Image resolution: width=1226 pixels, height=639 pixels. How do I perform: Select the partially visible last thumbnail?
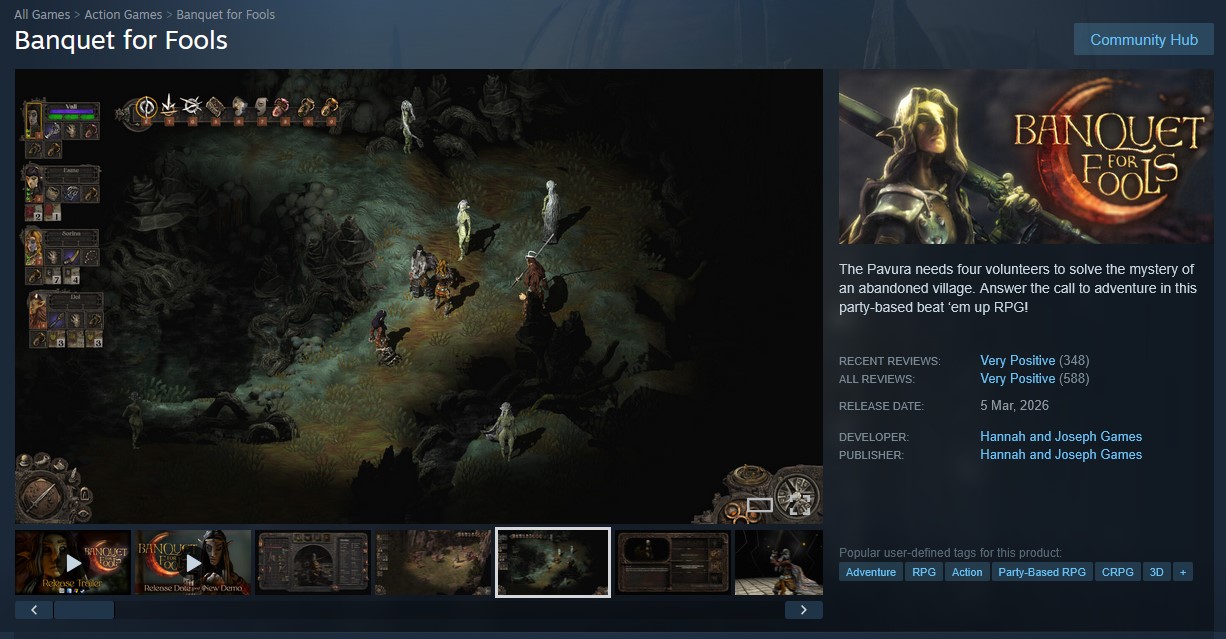779,563
